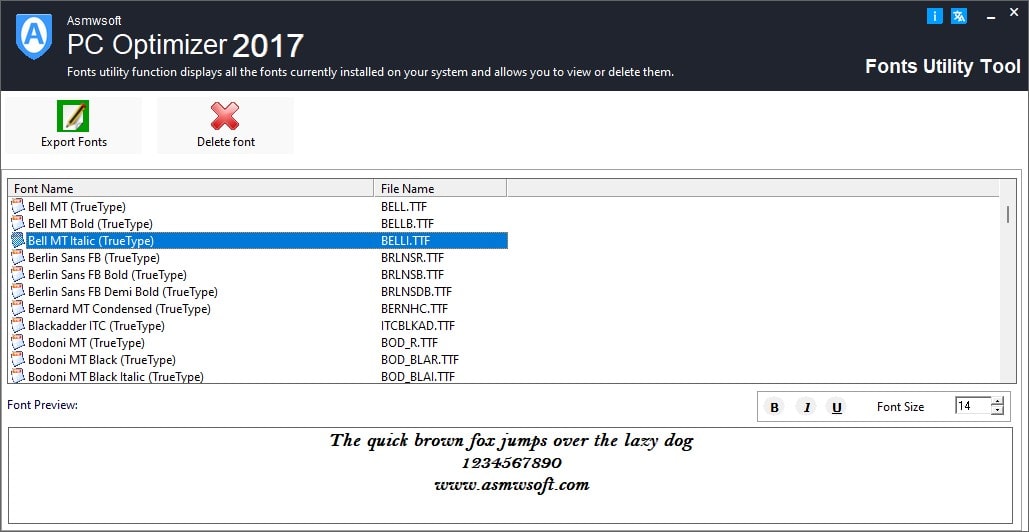Click the ITCBLKAD.TTF file name
Image resolution: width=1029 pixels, height=532 pixels.
[x=418, y=326]
